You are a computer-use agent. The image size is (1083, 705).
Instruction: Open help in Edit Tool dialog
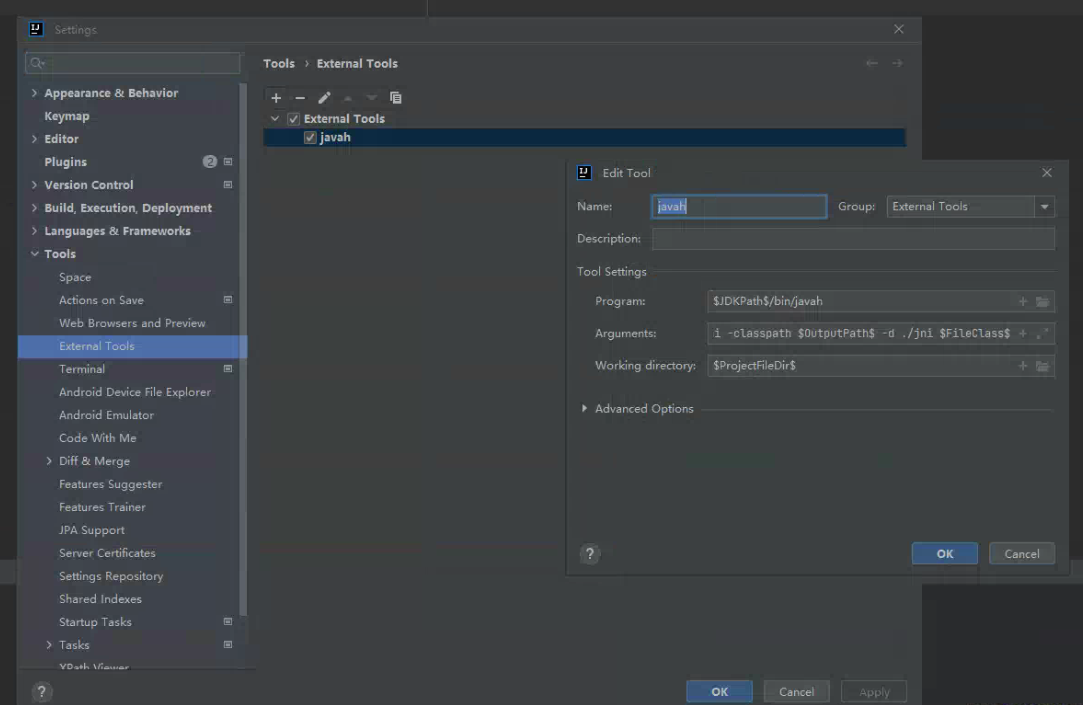click(589, 554)
